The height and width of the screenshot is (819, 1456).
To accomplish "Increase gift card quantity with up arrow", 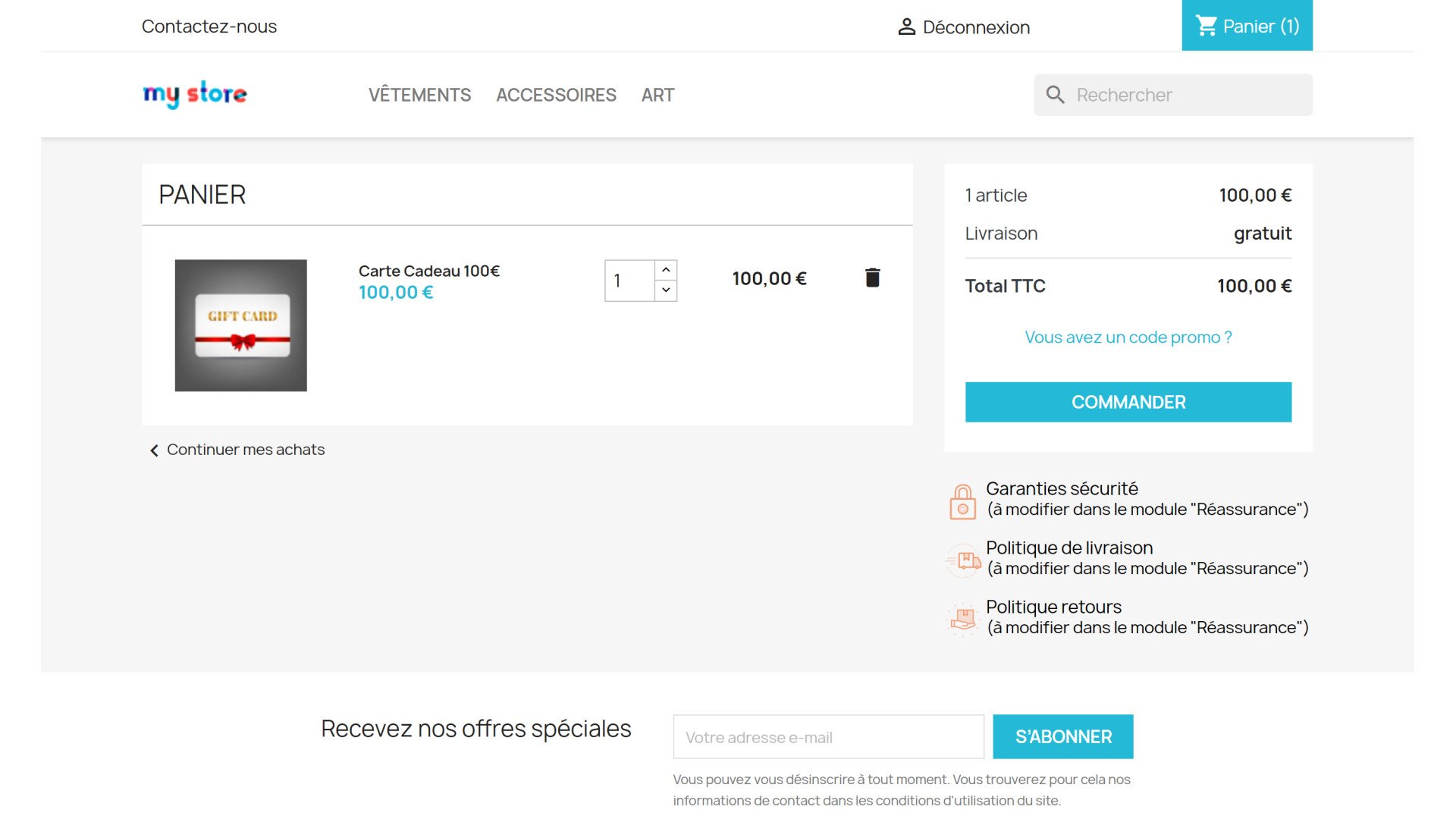I will (x=666, y=270).
